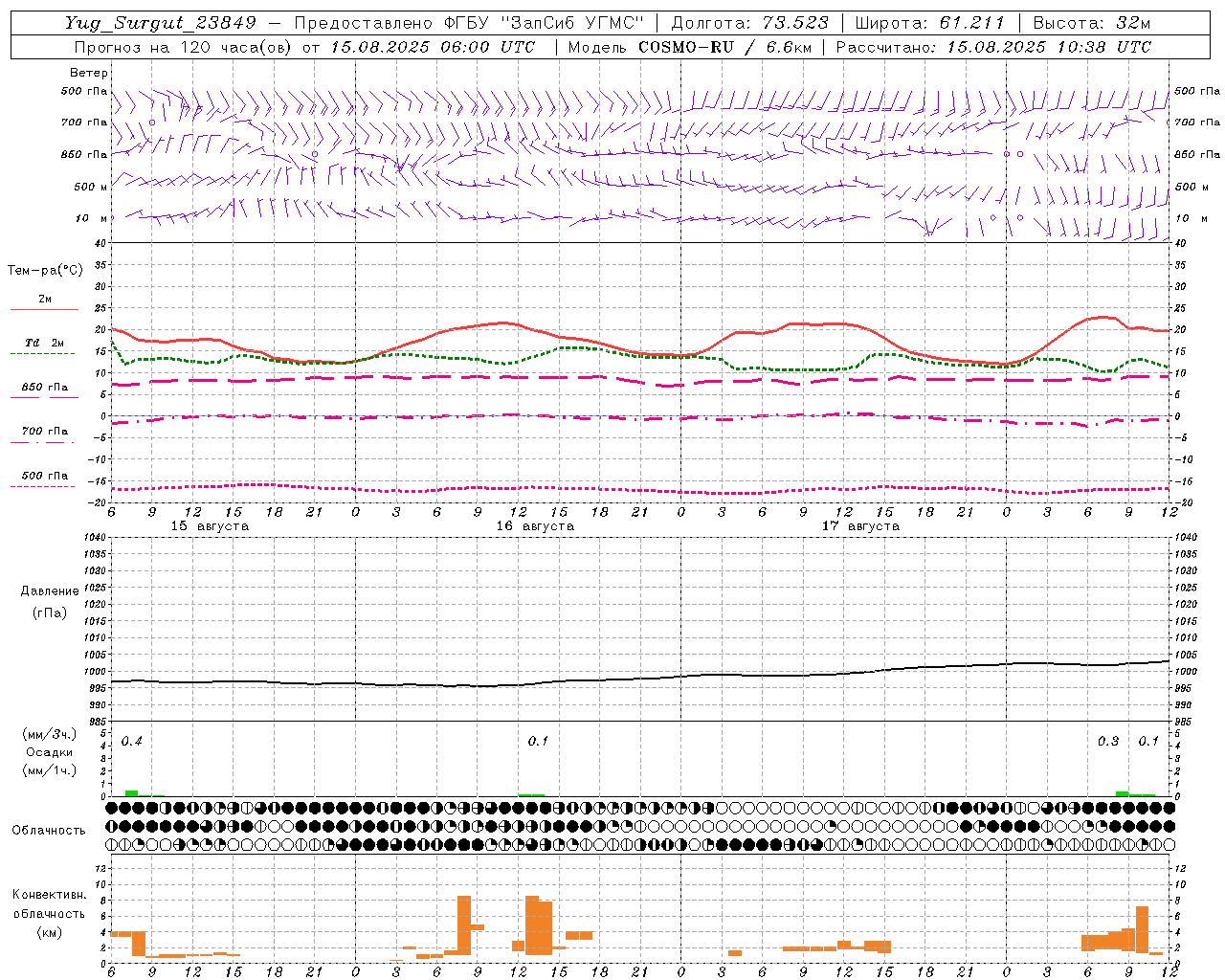Viewport: 1225px width, 980px height.
Task: Click the green precipitation bar below 0.3
Action: pos(1122,794)
